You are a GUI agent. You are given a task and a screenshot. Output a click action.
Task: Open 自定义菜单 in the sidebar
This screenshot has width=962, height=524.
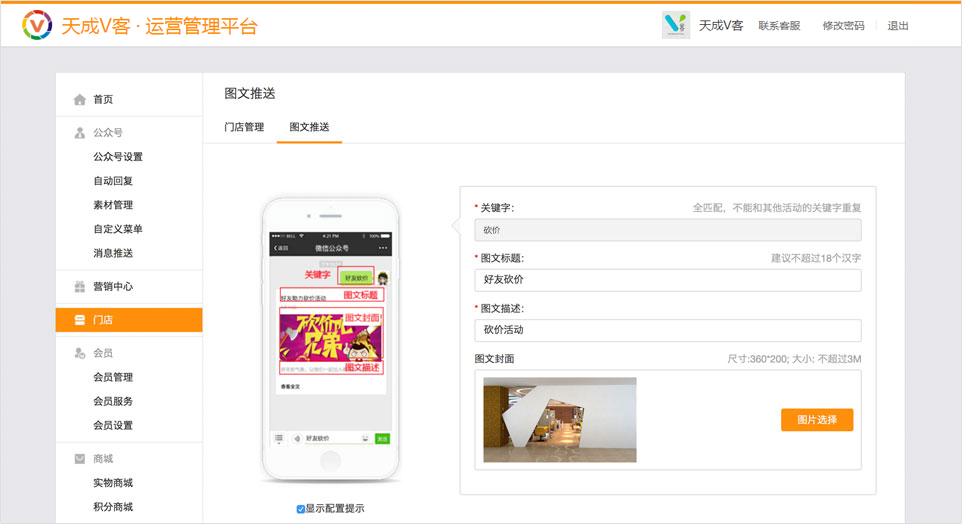118,229
